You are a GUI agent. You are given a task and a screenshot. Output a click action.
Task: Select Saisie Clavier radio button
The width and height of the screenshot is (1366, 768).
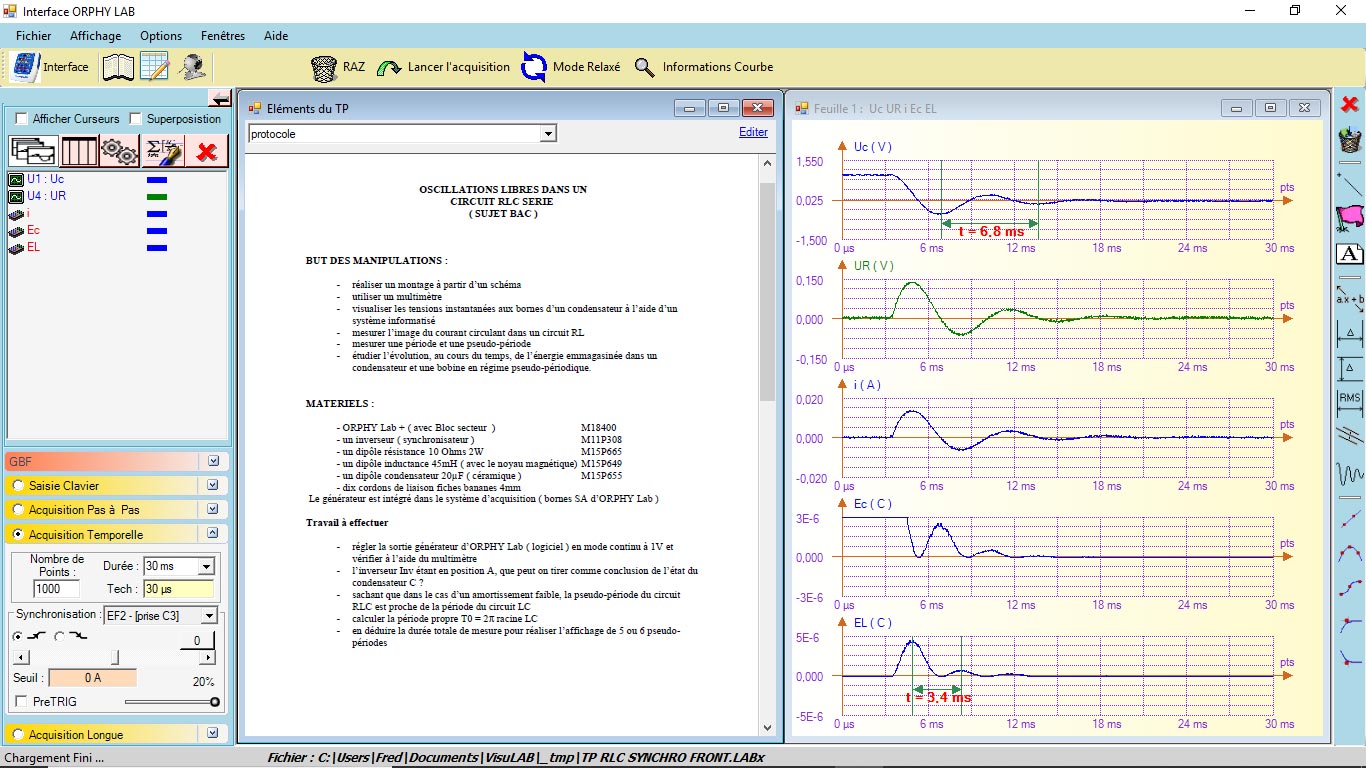point(19,486)
